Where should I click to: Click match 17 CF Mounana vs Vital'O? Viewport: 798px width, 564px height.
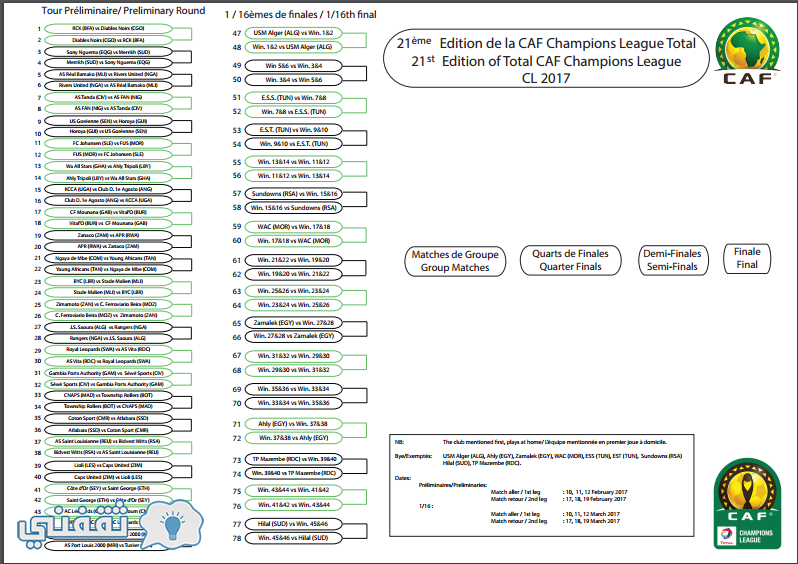click(108, 212)
